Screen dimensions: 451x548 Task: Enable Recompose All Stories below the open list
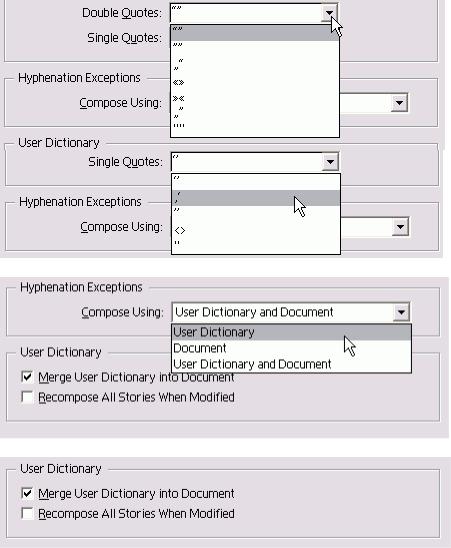[27, 397]
